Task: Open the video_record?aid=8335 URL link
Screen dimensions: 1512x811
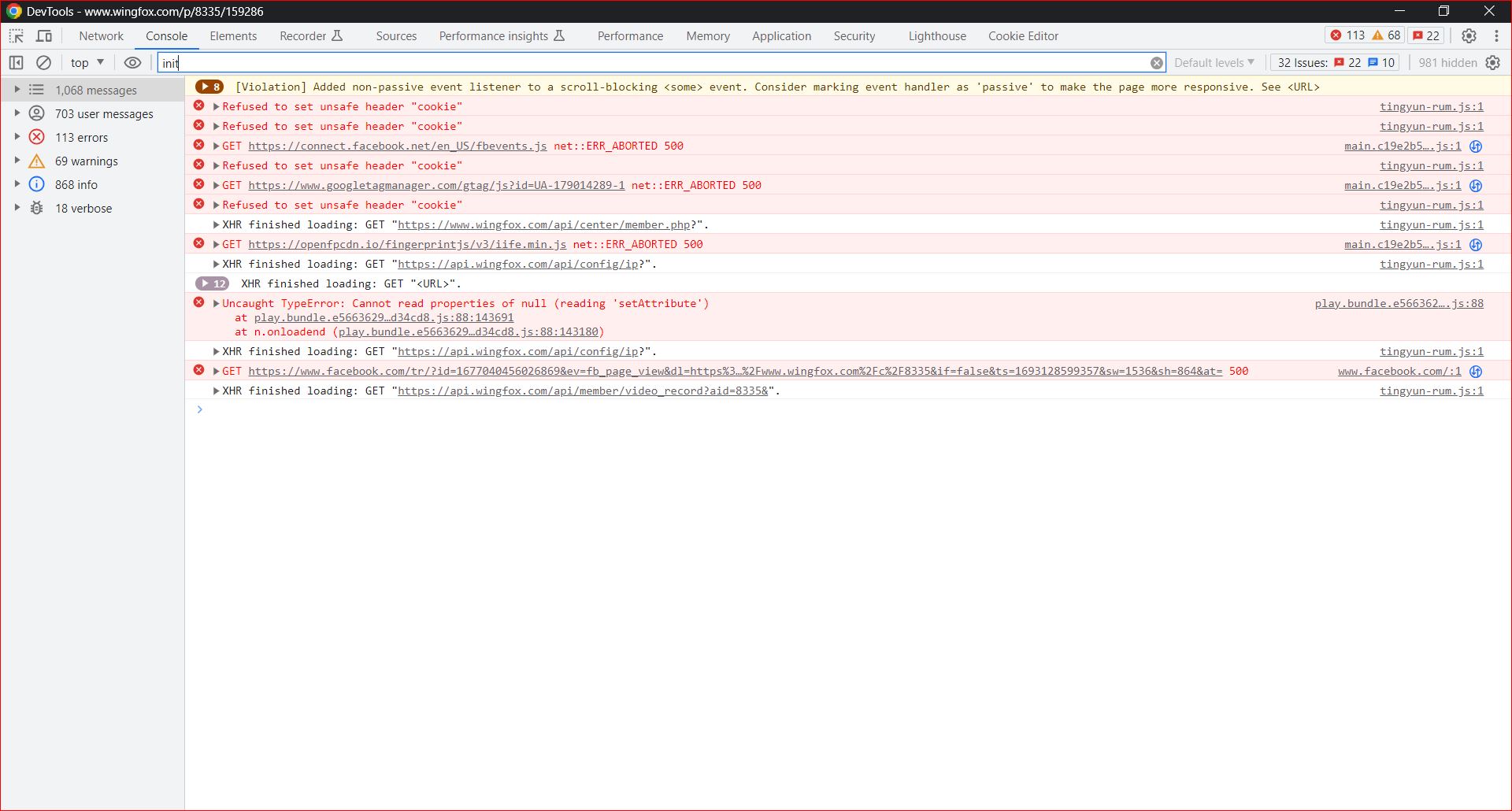Action: tap(583, 391)
